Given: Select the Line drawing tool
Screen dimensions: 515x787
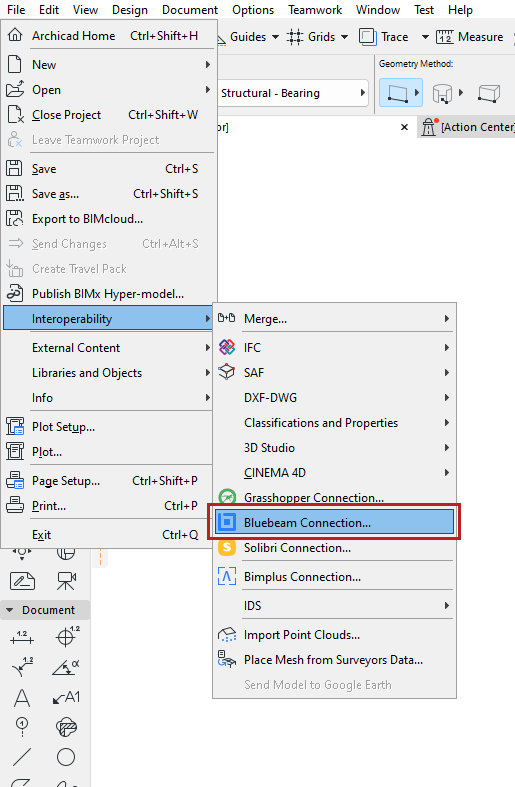Looking at the screenshot, I should click(22, 757).
